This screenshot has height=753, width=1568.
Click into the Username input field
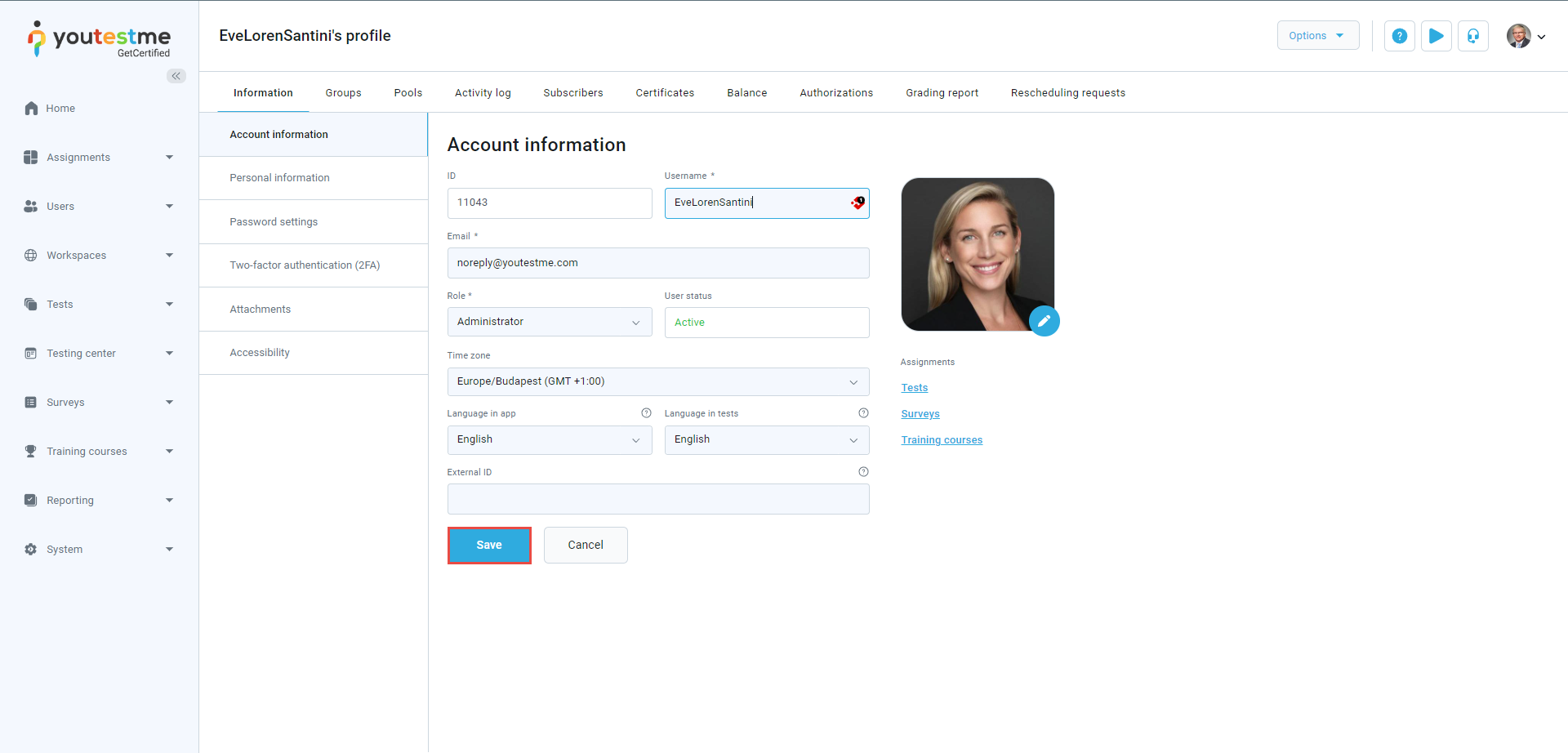pos(767,203)
